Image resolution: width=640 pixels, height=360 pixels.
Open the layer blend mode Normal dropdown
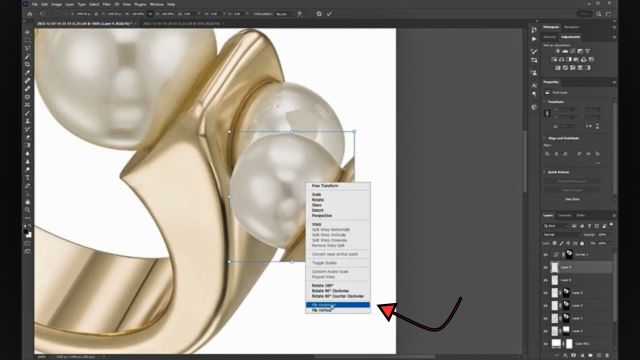pyautogui.click(x=561, y=235)
